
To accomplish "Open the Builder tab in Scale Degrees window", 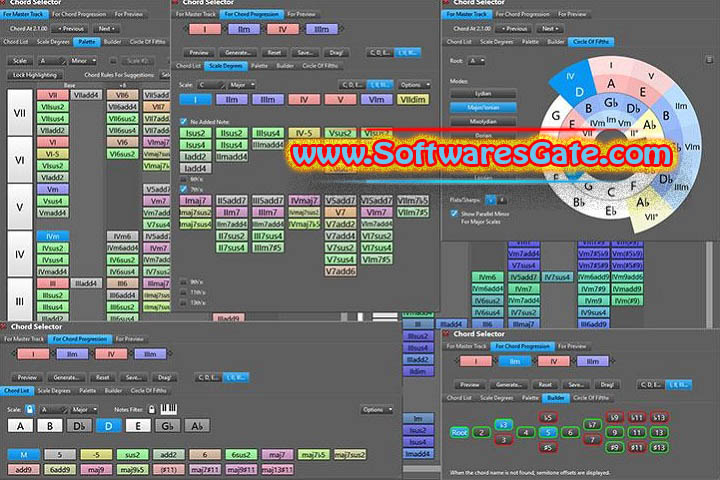I will click(285, 66).
